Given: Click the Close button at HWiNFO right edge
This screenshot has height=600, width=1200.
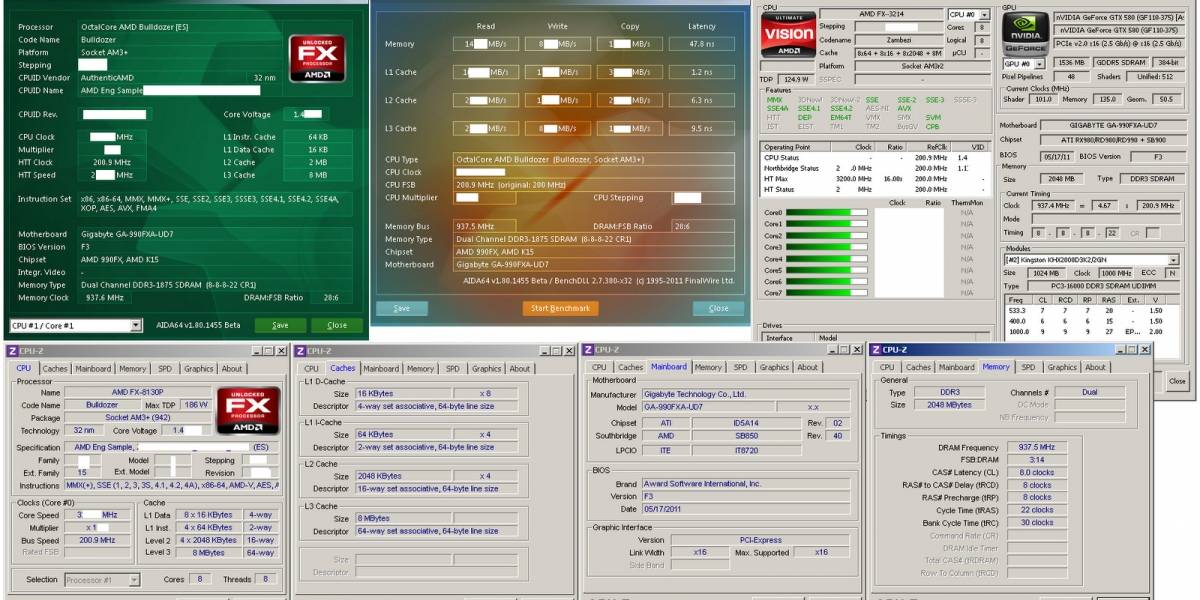Looking at the screenshot, I should (1177, 381).
